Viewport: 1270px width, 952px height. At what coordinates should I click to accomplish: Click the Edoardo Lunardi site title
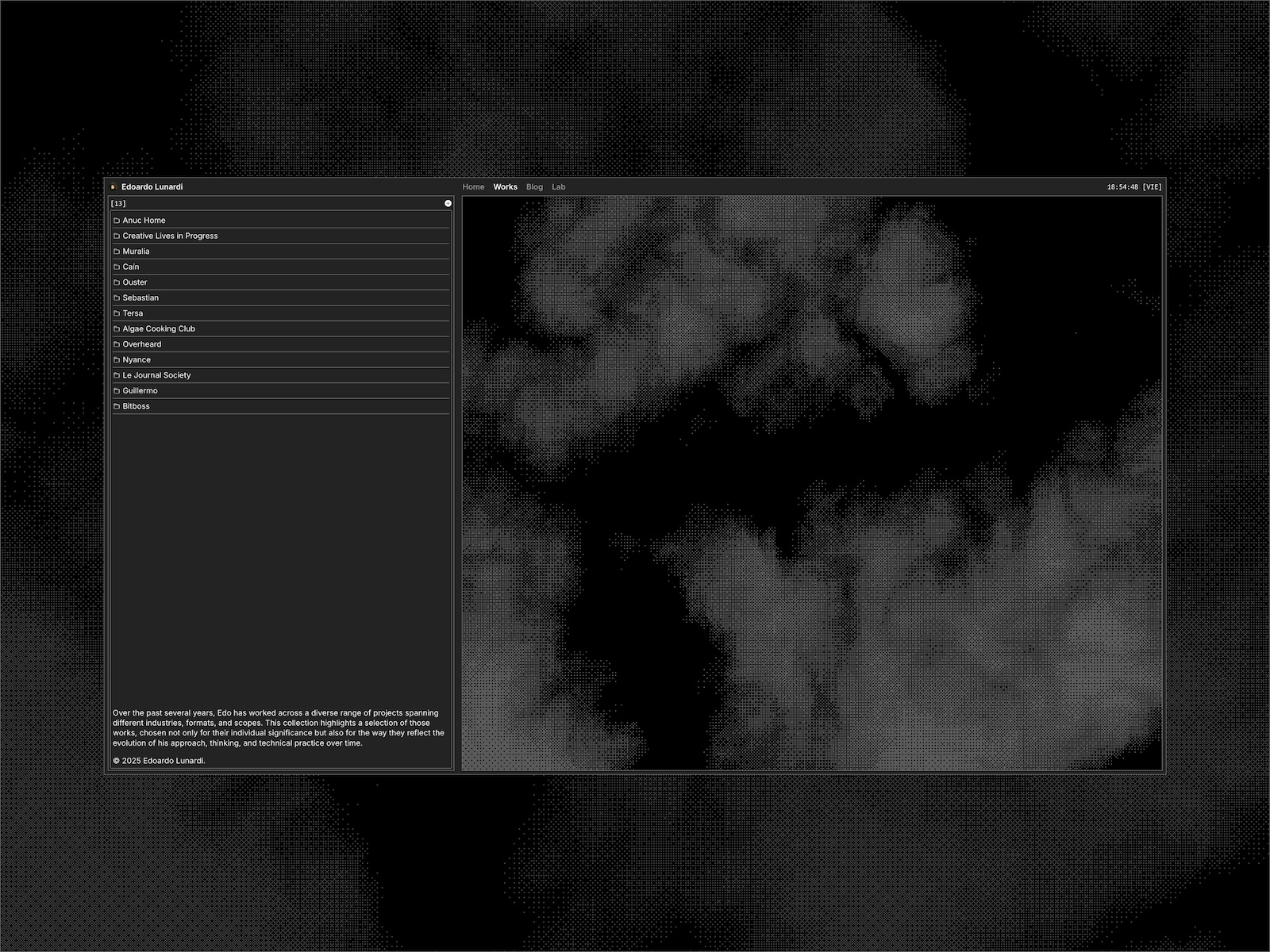pyautogui.click(x=152, y=187)
